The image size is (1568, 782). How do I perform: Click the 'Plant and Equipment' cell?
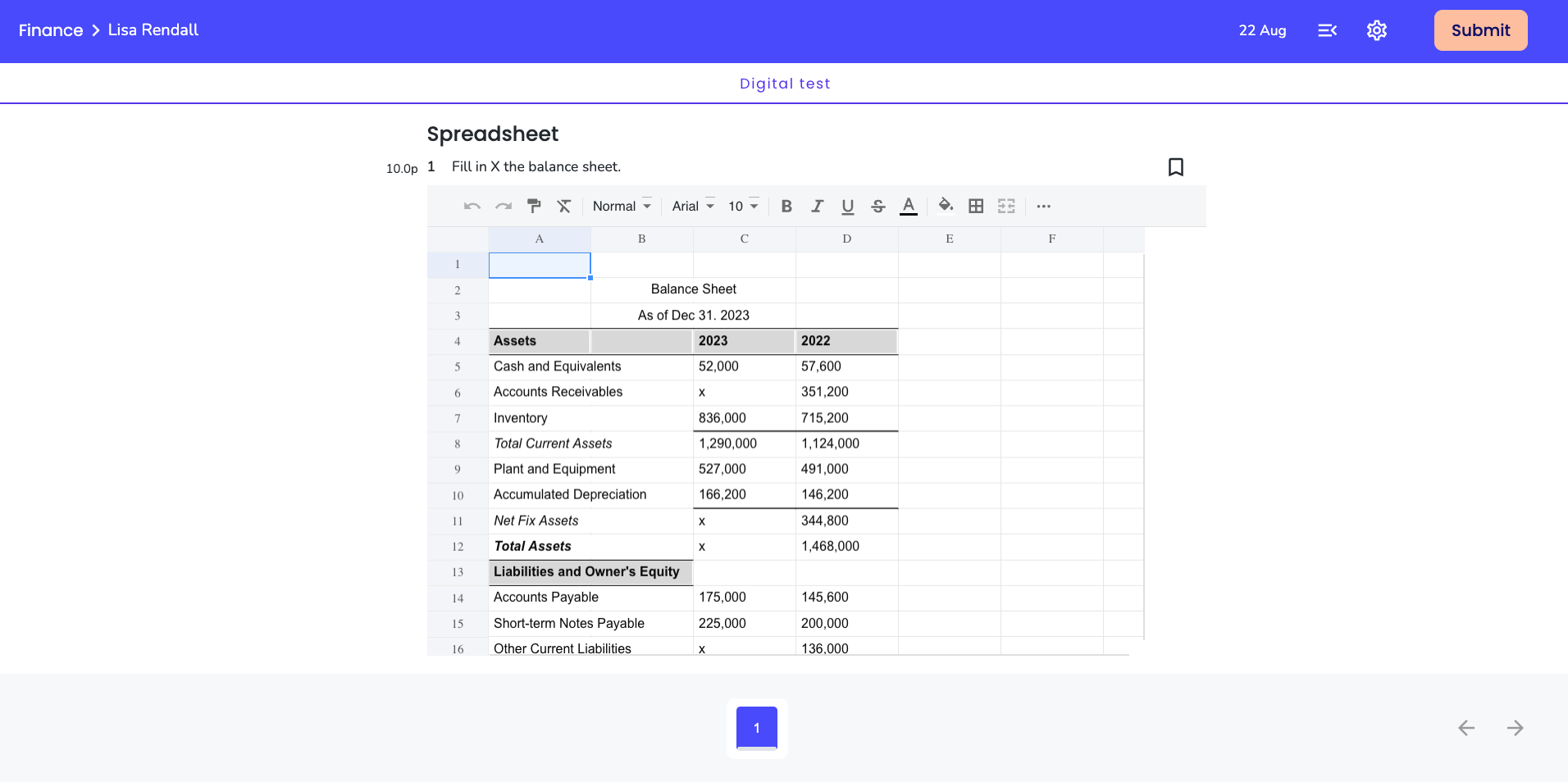pos(590,470)
